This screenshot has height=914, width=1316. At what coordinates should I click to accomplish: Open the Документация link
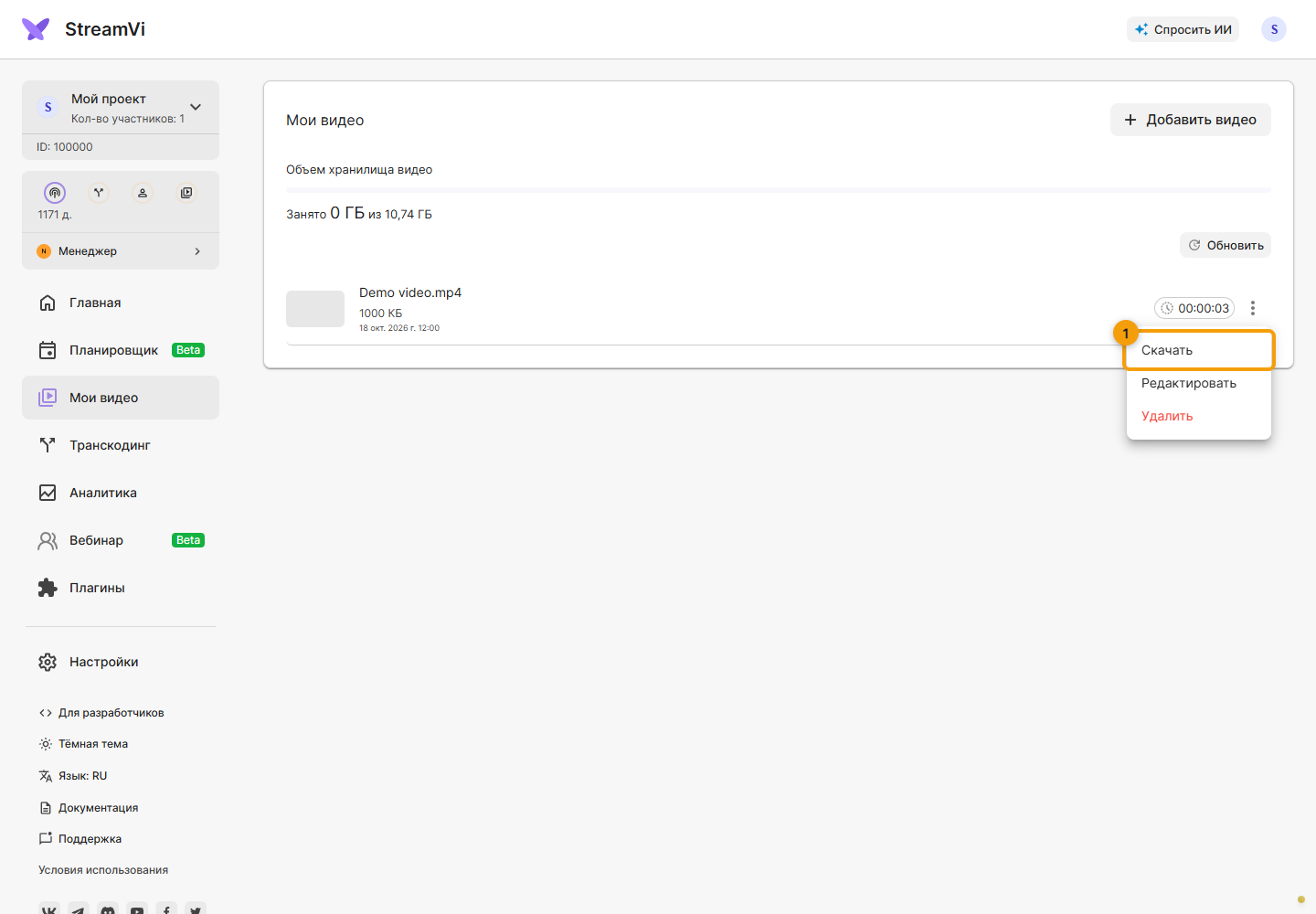coord(89,808)
